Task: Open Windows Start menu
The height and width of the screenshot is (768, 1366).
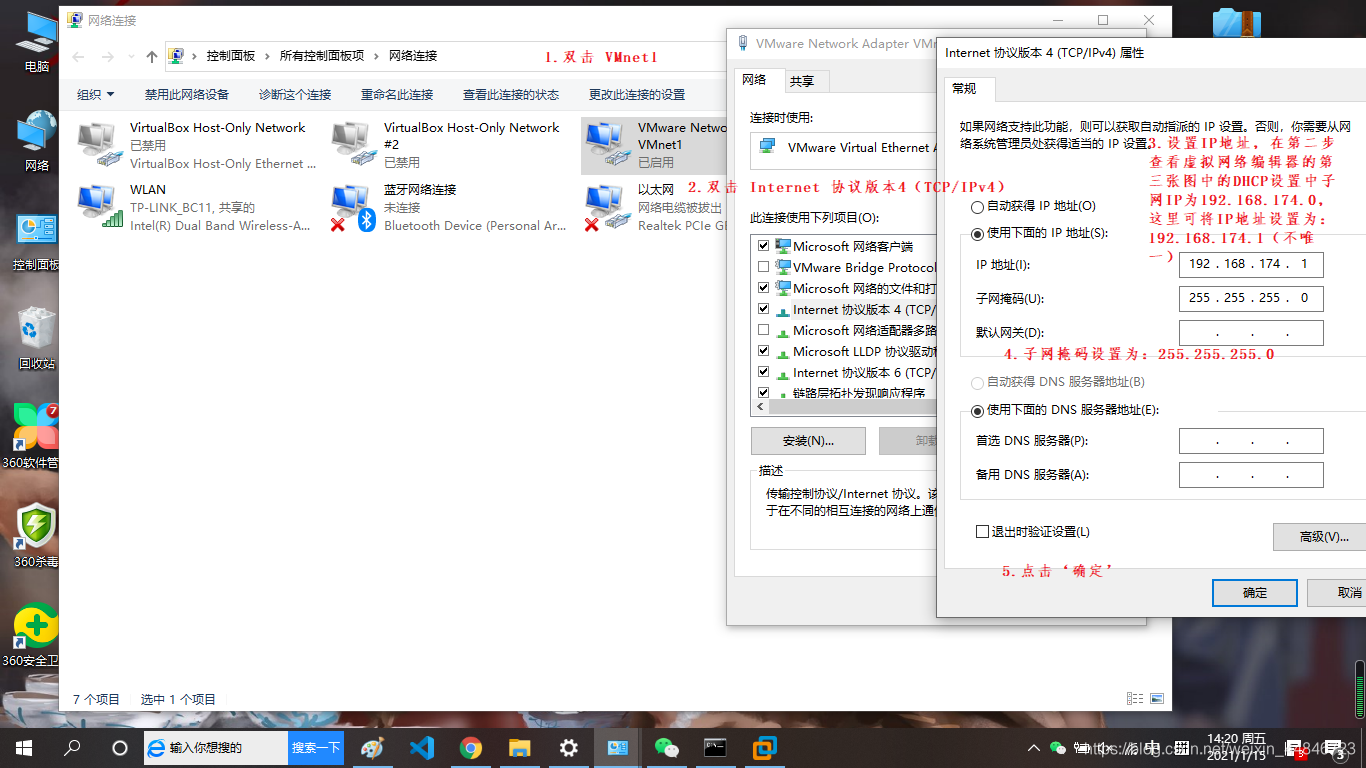Action: 23,747
